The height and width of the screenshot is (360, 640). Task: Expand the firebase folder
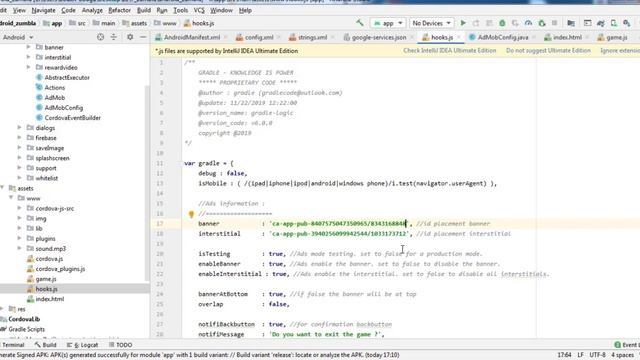tap(19, 138)
